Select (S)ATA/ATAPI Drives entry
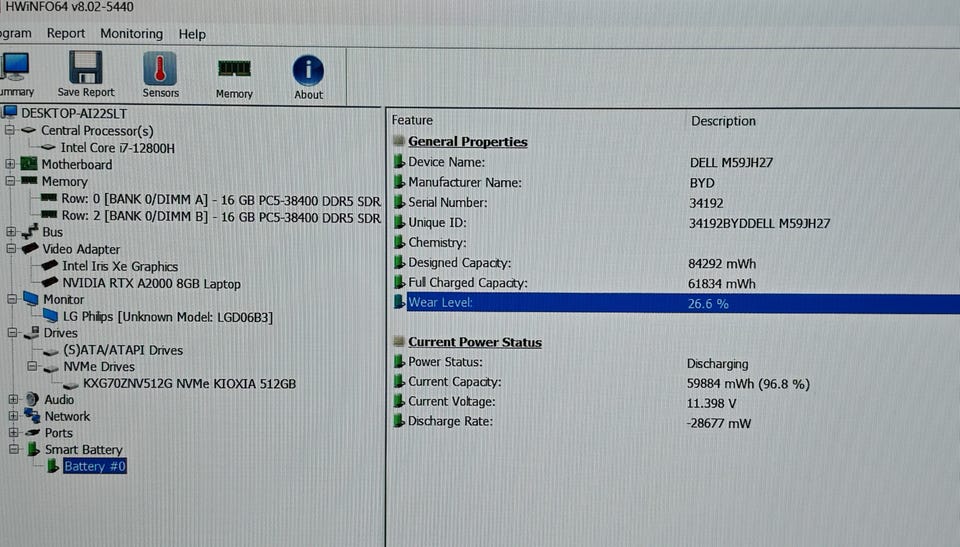Viewport: 960px width, 547px height. 123,350
